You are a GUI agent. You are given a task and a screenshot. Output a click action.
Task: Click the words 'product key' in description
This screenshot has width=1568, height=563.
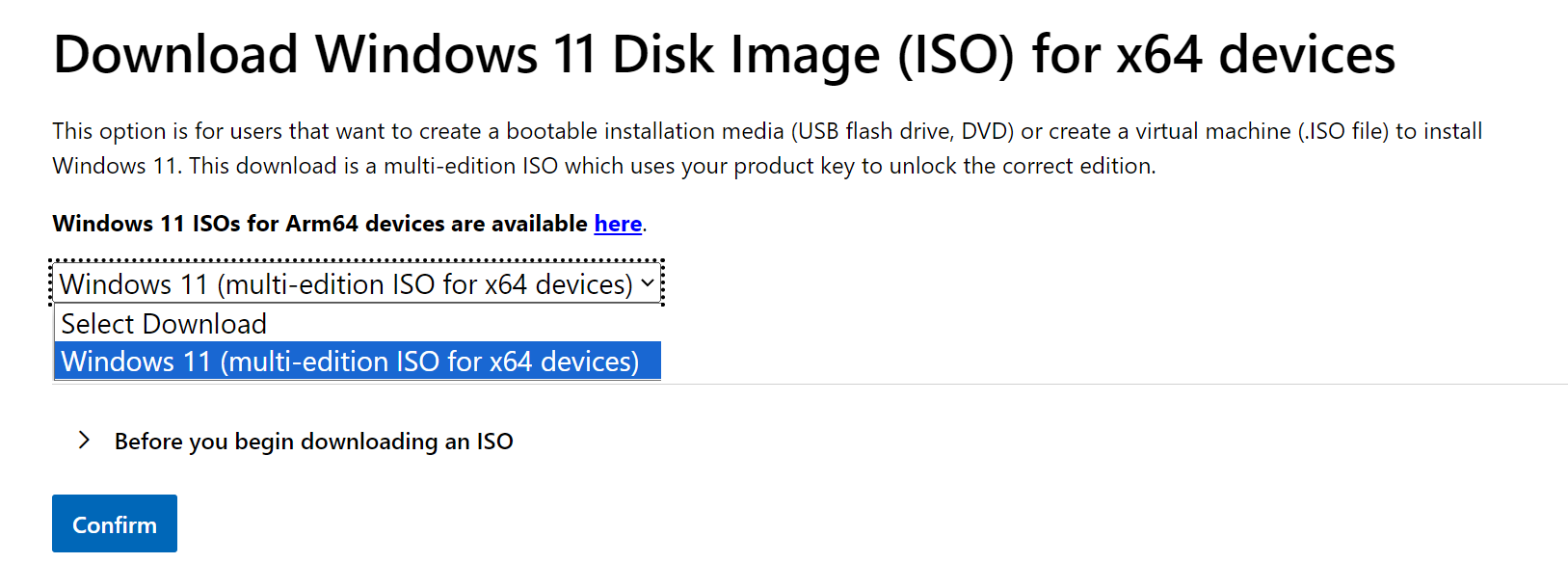pyautogui.click(x=794, y=166)
